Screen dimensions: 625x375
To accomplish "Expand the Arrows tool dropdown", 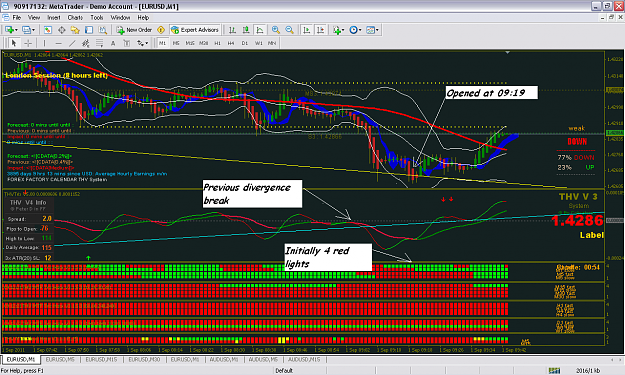I will (147, 43).
